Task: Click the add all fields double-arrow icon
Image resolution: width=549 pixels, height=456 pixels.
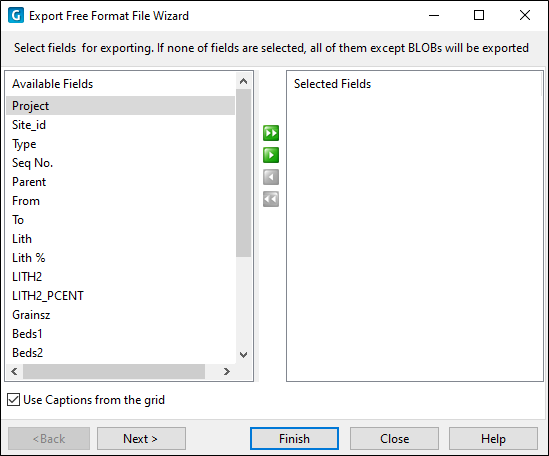Action: click(271, 133)
